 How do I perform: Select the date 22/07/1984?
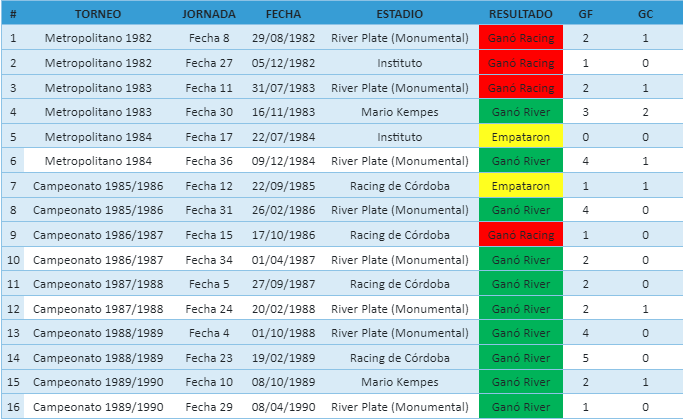284,137
